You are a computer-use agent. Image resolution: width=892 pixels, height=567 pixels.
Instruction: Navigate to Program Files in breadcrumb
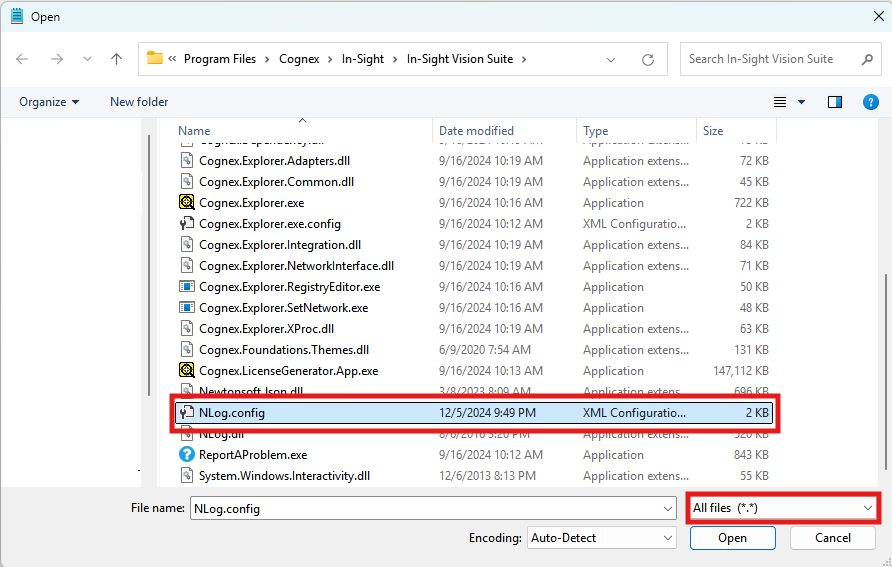click(x=220, y=59)
